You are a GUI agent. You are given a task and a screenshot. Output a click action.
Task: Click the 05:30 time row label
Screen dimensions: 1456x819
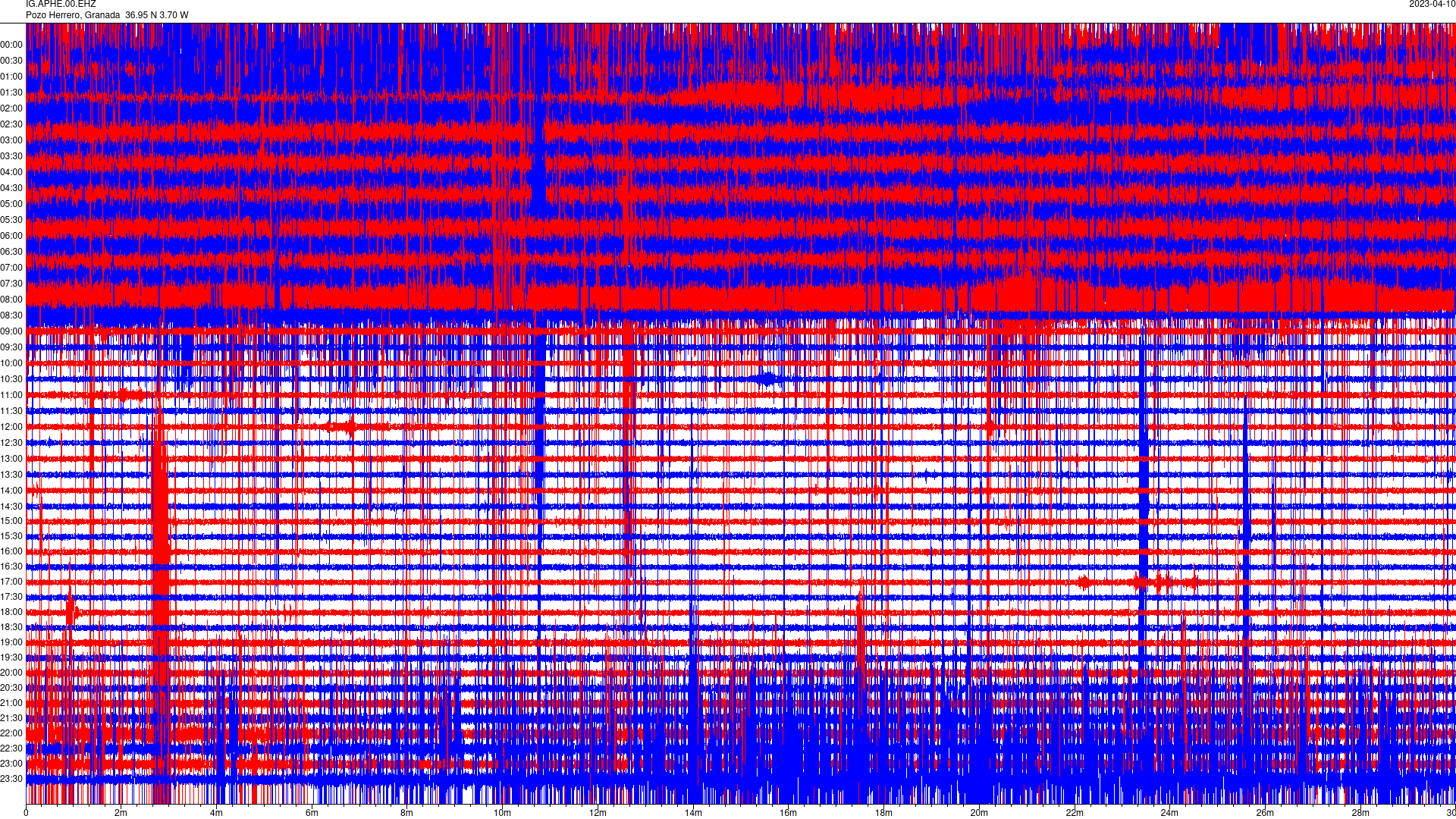[11, 220]
